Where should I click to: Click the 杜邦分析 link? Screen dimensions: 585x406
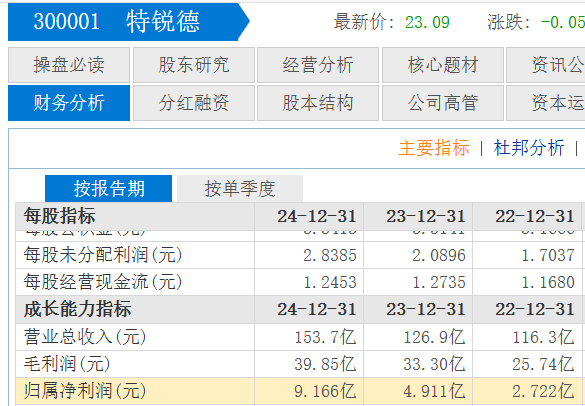tap(529, 148)
